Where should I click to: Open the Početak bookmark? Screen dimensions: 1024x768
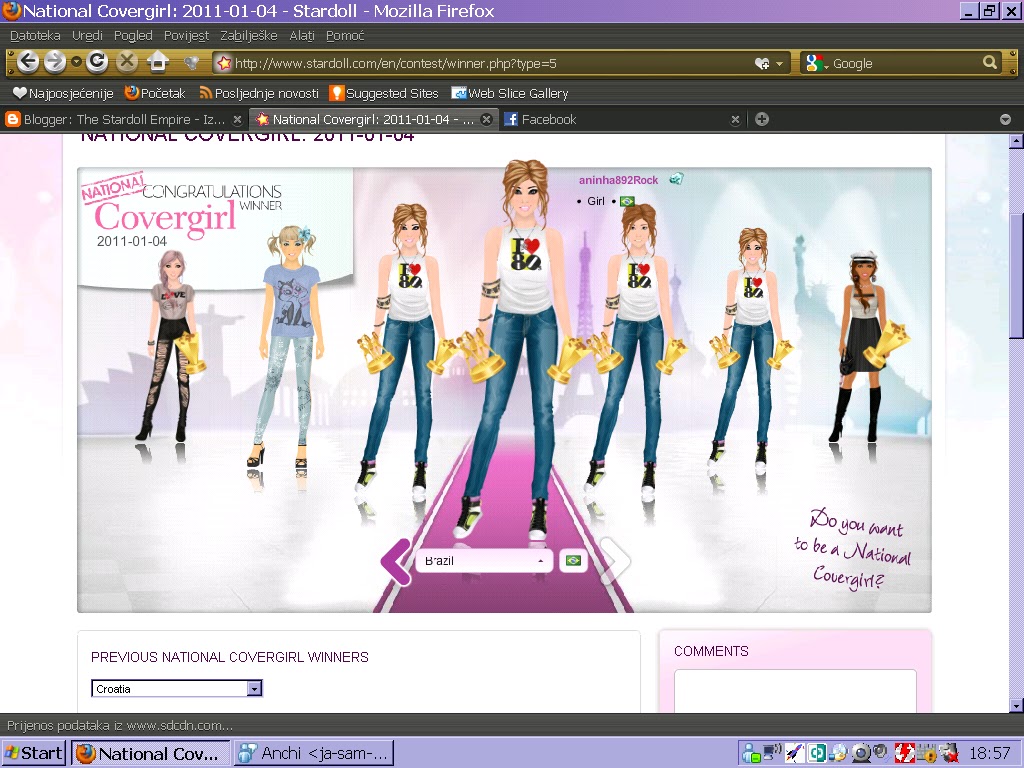pos(155,93)
